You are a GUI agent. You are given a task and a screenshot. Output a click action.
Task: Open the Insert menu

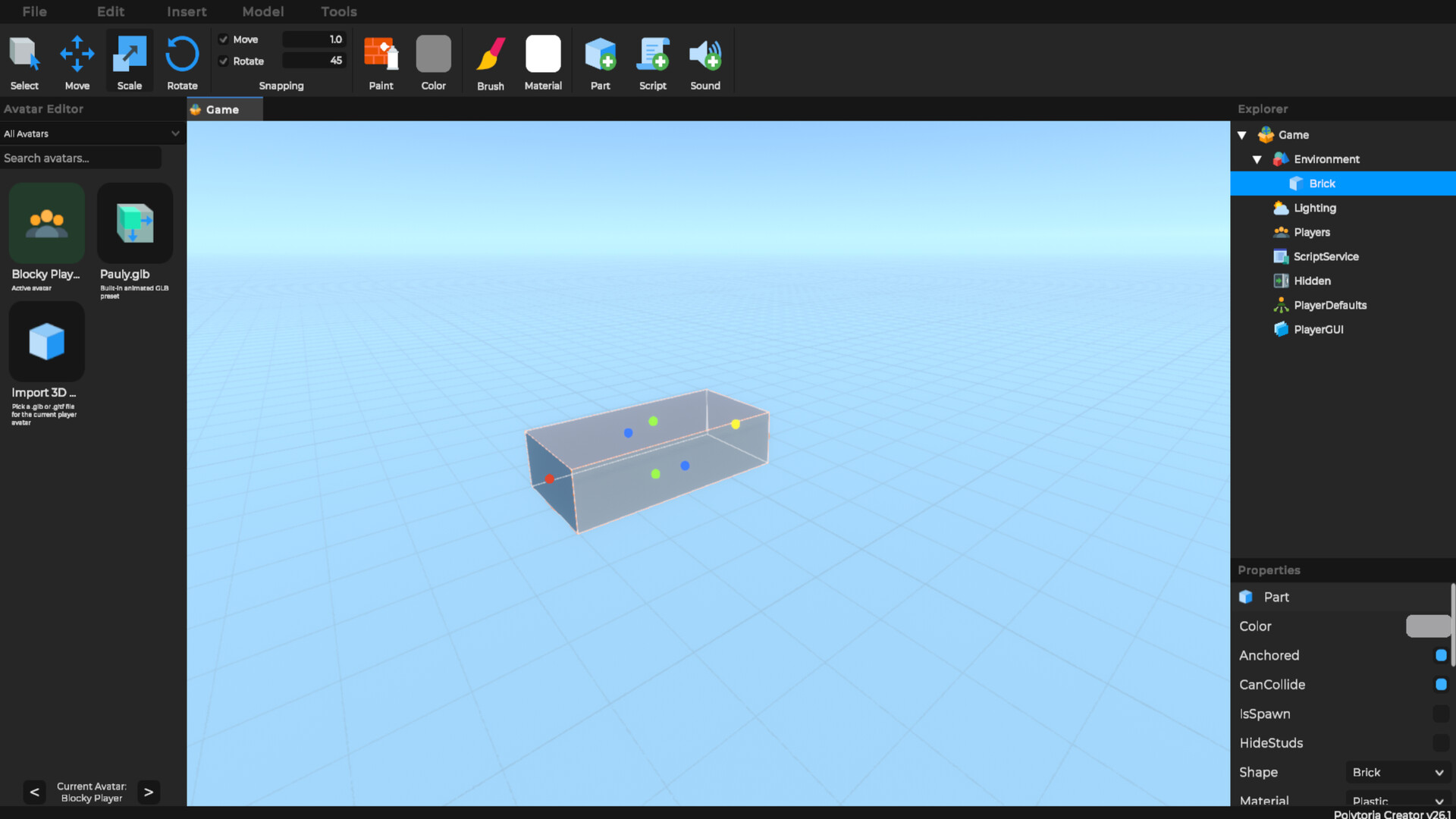coord(187,11)
